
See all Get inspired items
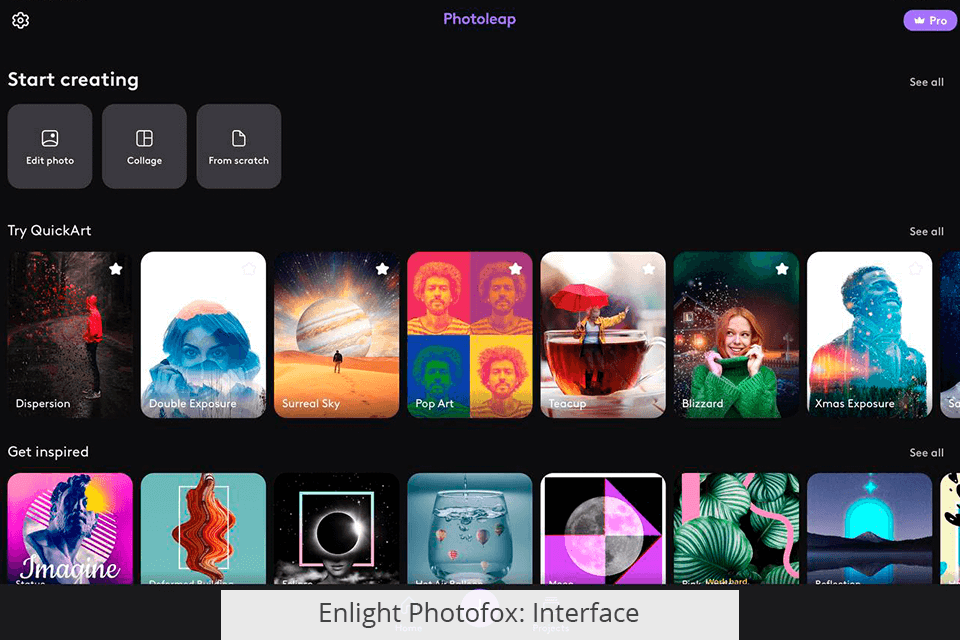pyautogui.click(x=926, y=453)
